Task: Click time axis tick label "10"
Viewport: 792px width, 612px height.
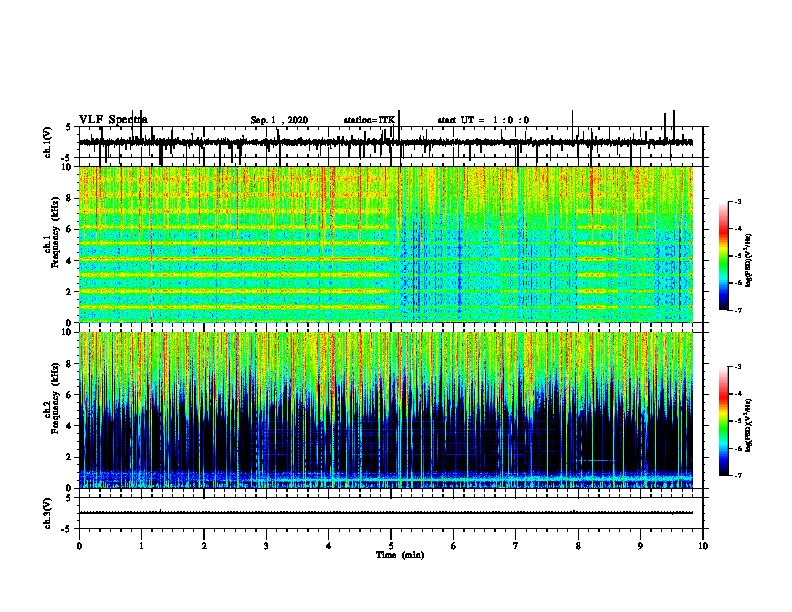Action: [x=703, y=546]
